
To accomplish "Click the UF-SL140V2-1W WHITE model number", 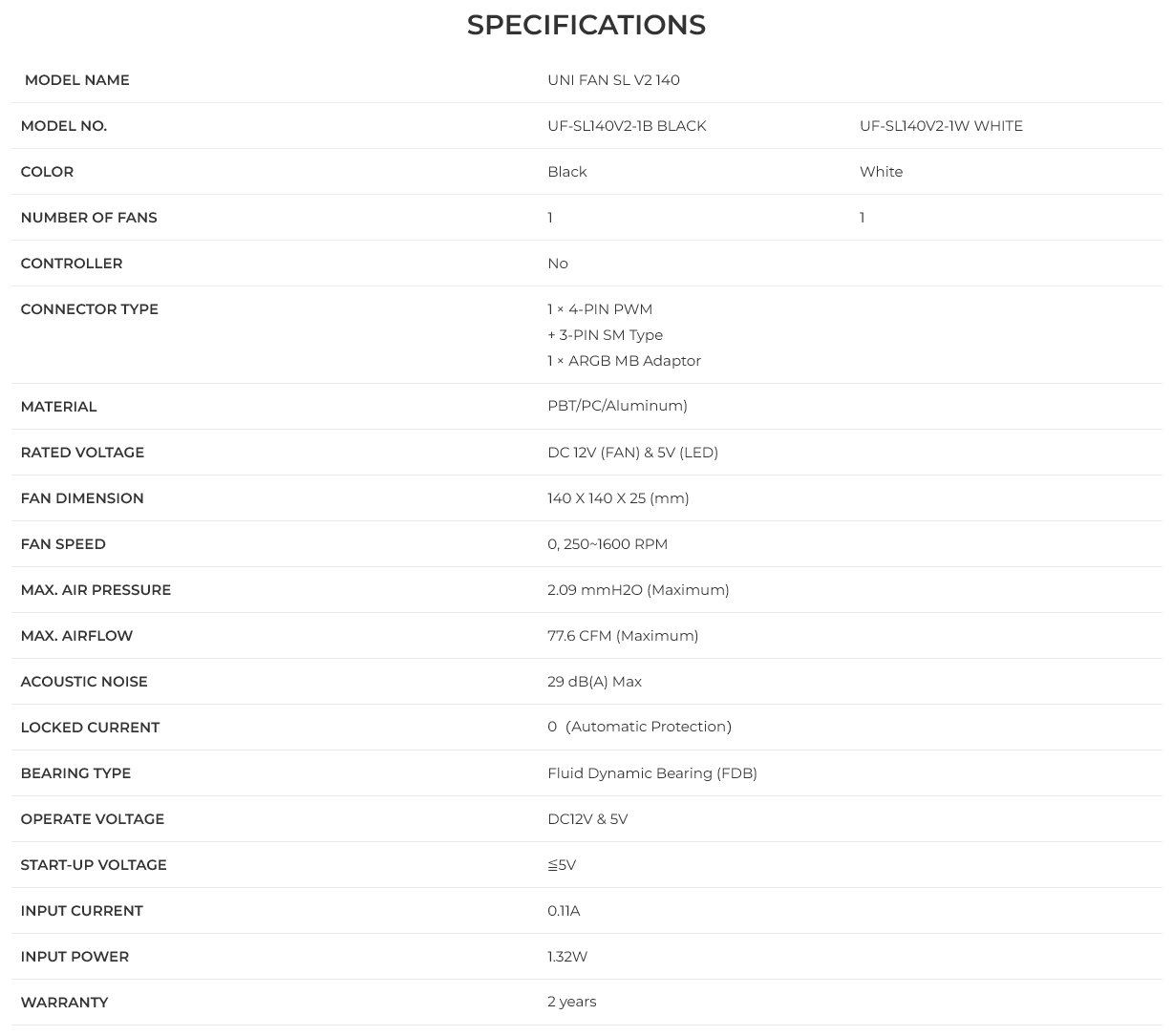I will pyautogui.click(x=941, y=126).
